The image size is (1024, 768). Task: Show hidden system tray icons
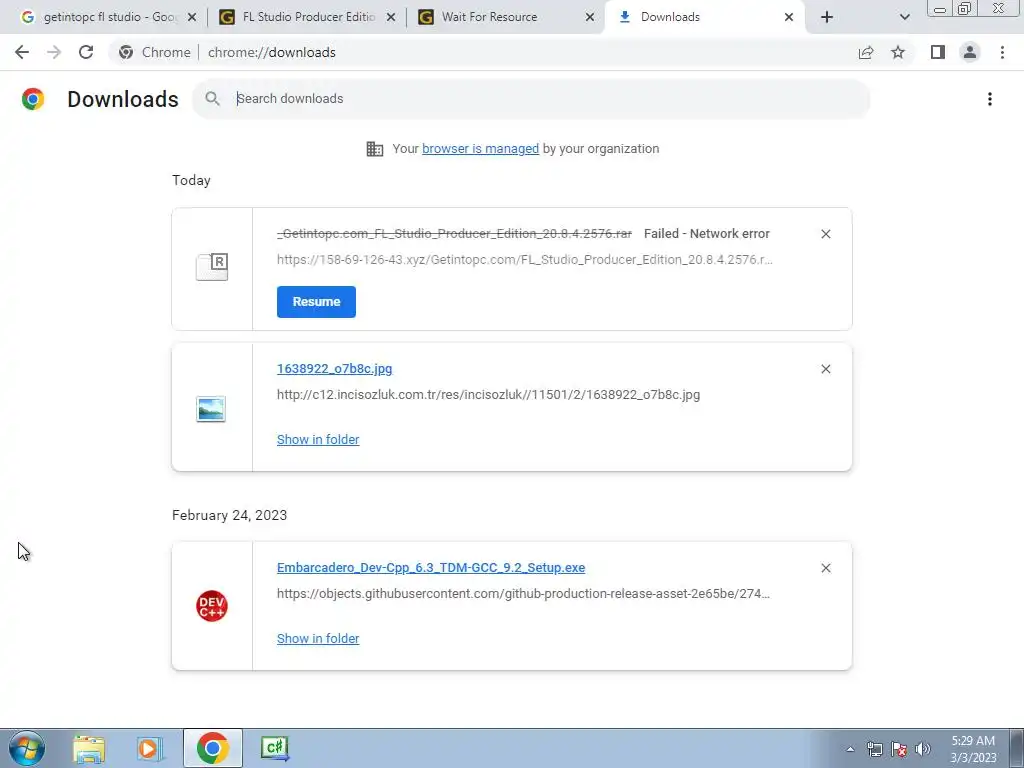click(850, 749)
